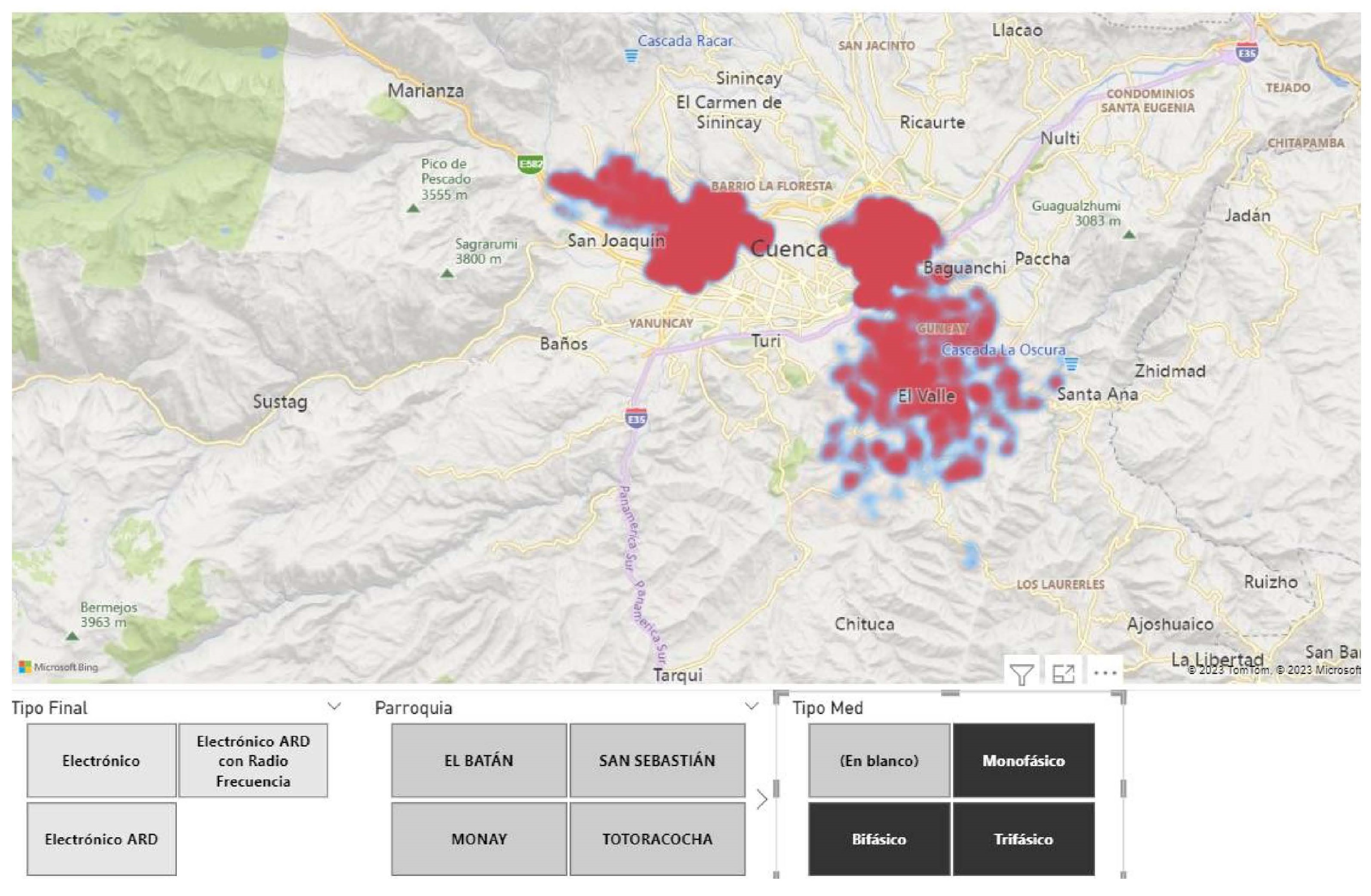1371x896 pixels.
Task: Filter by TOTORACOCHA parish
Action: pos(657,839)
